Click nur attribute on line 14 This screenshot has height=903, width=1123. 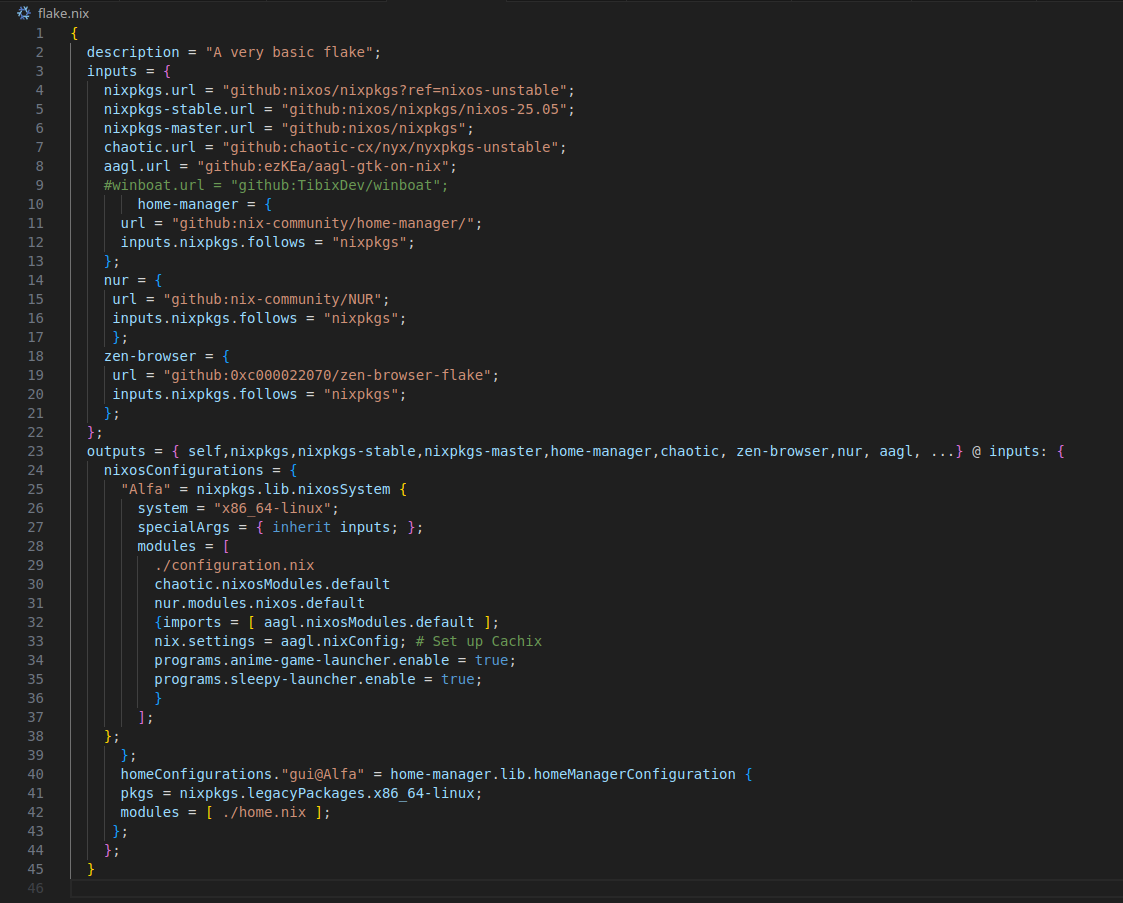point(116,280)
